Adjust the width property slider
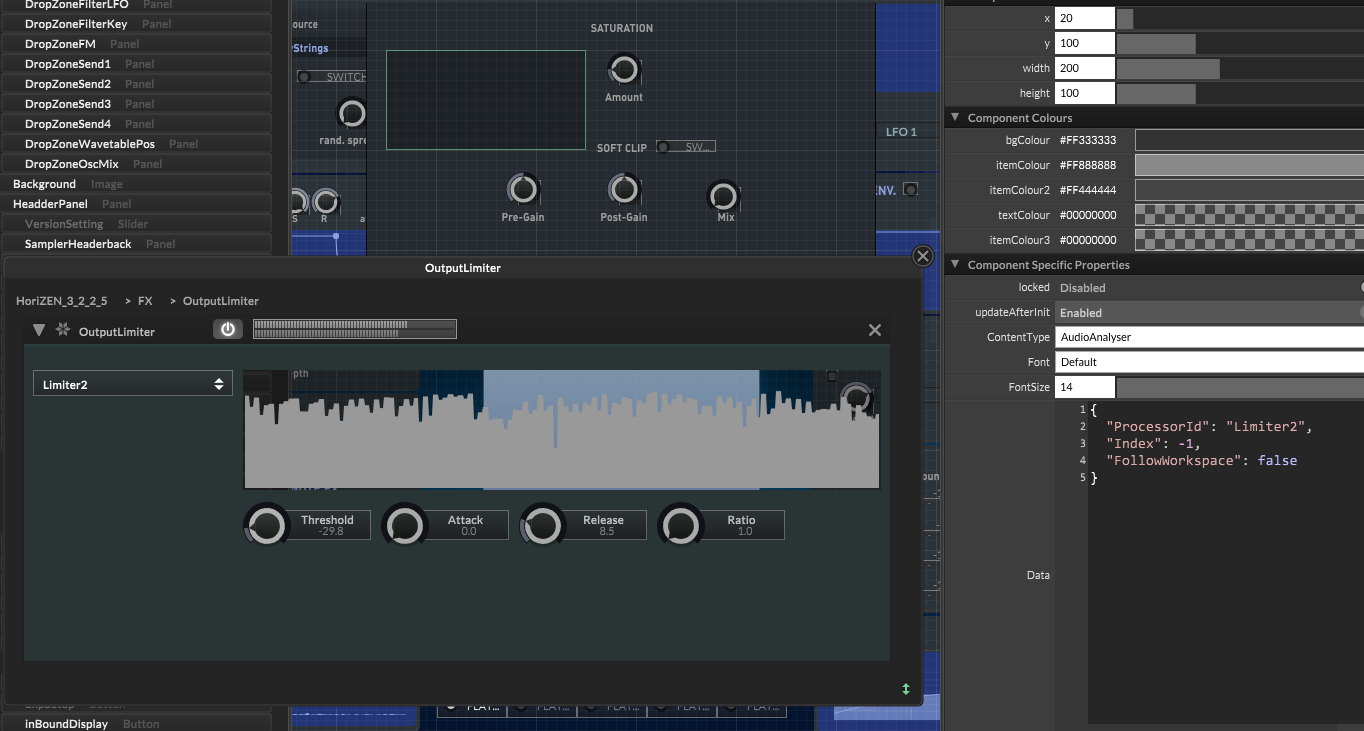The height and width of the screenshot is (731, 1364). 1240,68
